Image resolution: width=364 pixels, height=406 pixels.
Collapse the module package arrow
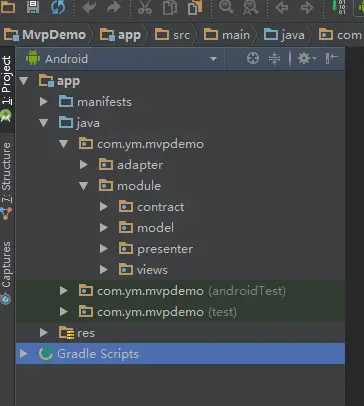point(83,186)
